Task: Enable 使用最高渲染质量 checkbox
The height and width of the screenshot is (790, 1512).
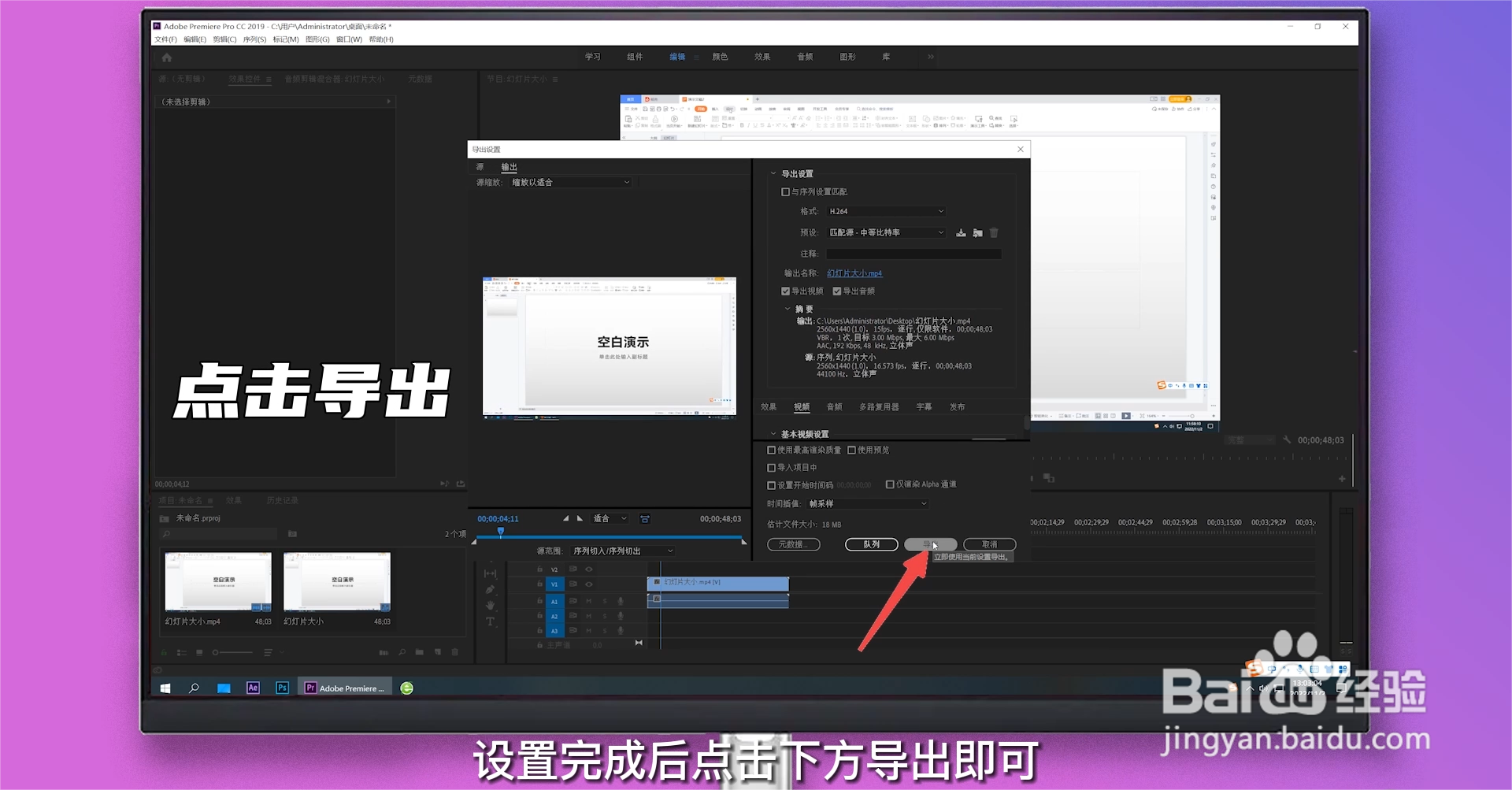Action: point(772,450)
